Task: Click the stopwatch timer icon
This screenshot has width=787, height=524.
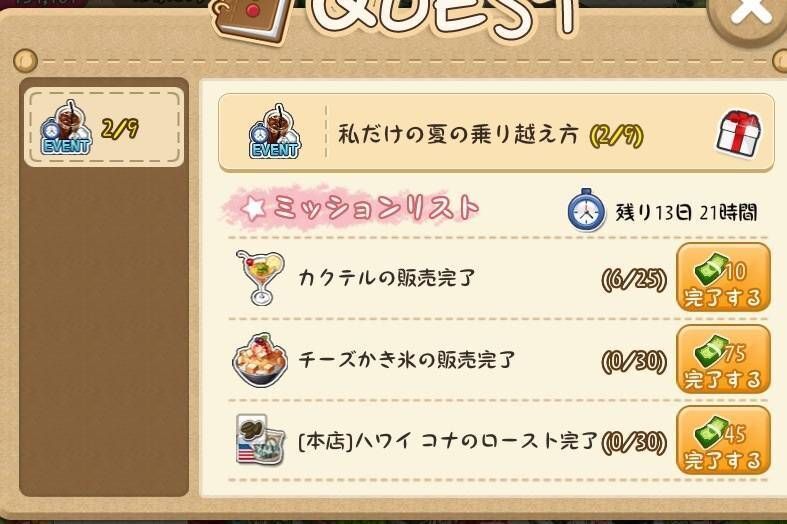Action: (585, 211)
